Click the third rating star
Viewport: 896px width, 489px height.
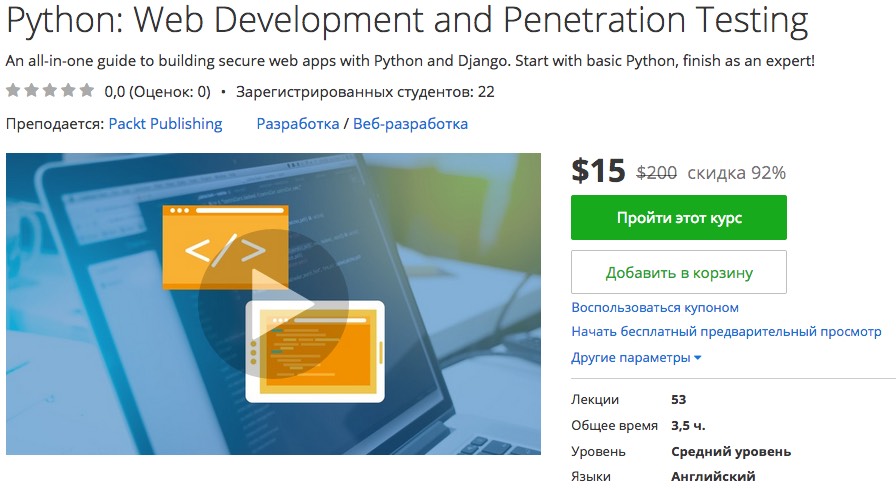pos(49,91)
